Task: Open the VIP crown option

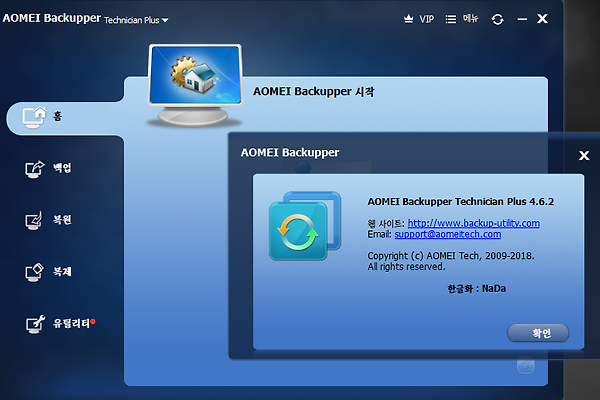Action: pyautogui.click(x=419, y=19)
